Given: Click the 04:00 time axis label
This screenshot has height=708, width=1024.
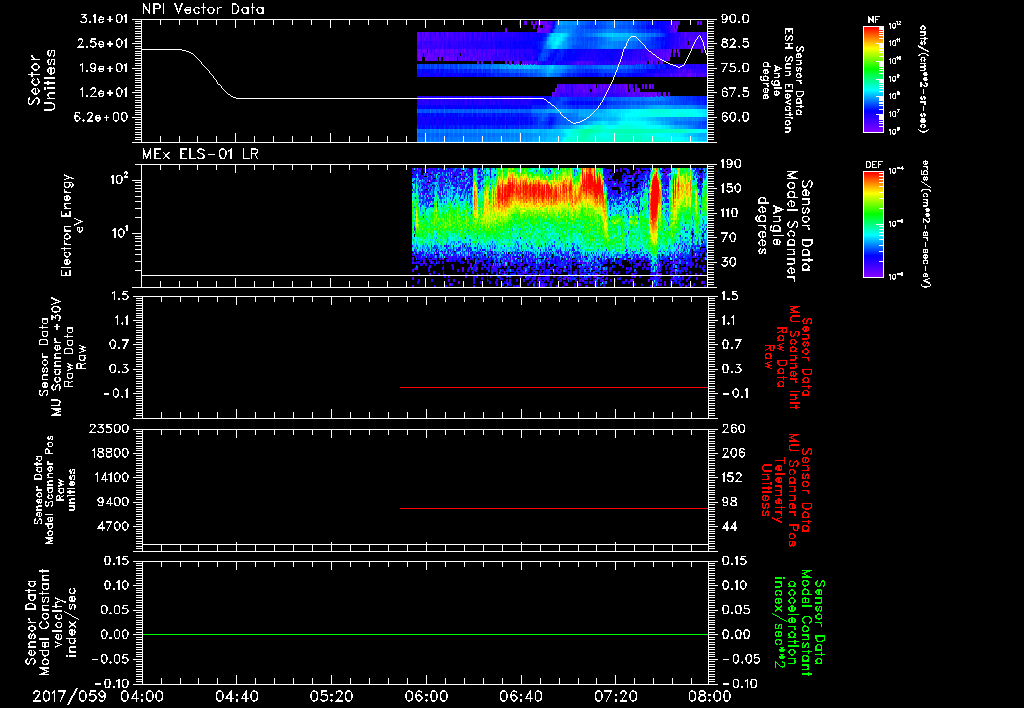Looking at the screenshot, I should click(141, 696).
